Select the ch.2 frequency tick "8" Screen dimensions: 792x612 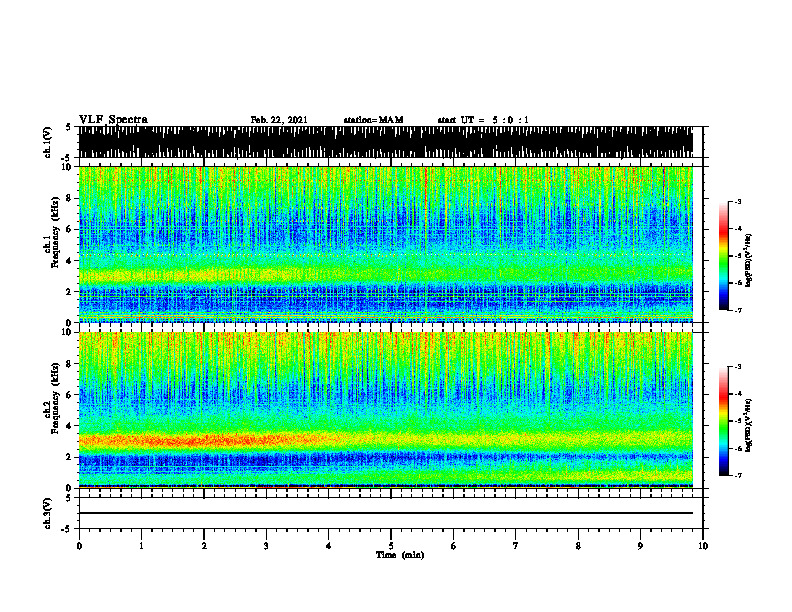[69, 364]
